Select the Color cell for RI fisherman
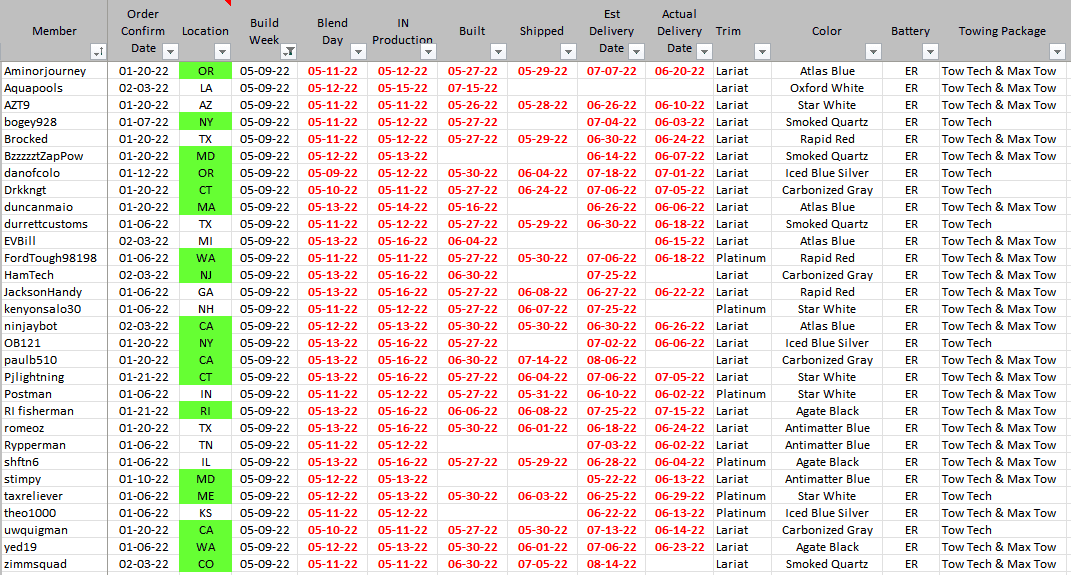The height and width of the screenshot is (575, 1071). (826, 411)
